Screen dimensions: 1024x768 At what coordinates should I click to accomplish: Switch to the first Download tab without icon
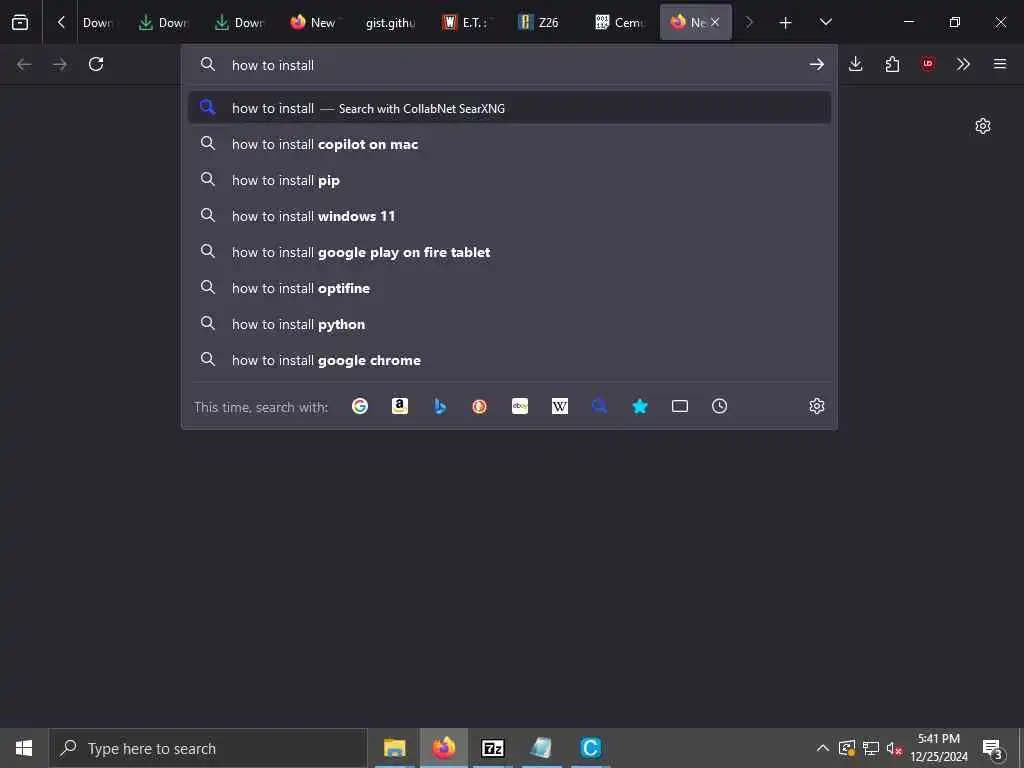(99, 23)
